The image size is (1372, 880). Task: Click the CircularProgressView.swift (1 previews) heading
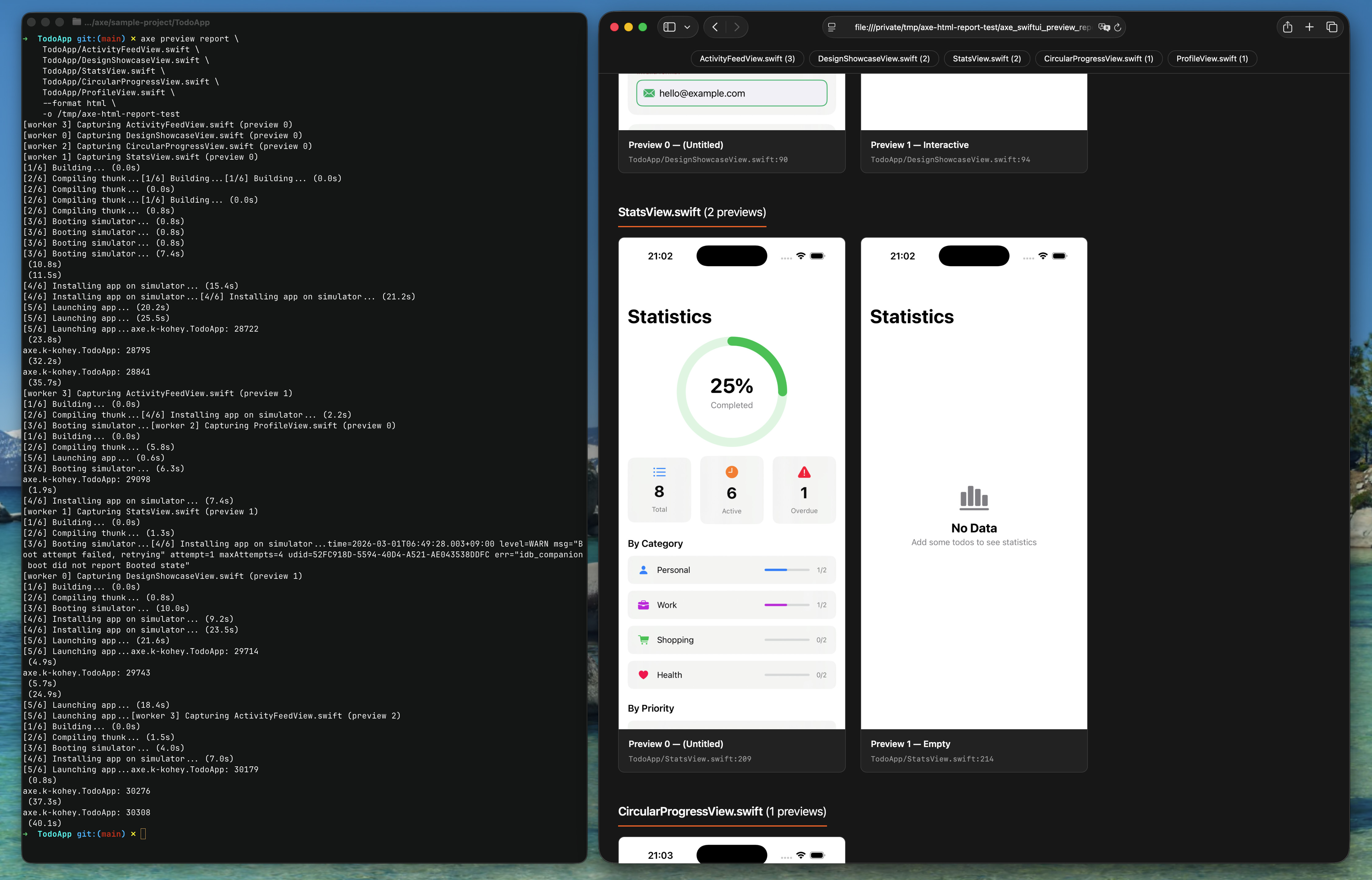(x=722, y=811)
